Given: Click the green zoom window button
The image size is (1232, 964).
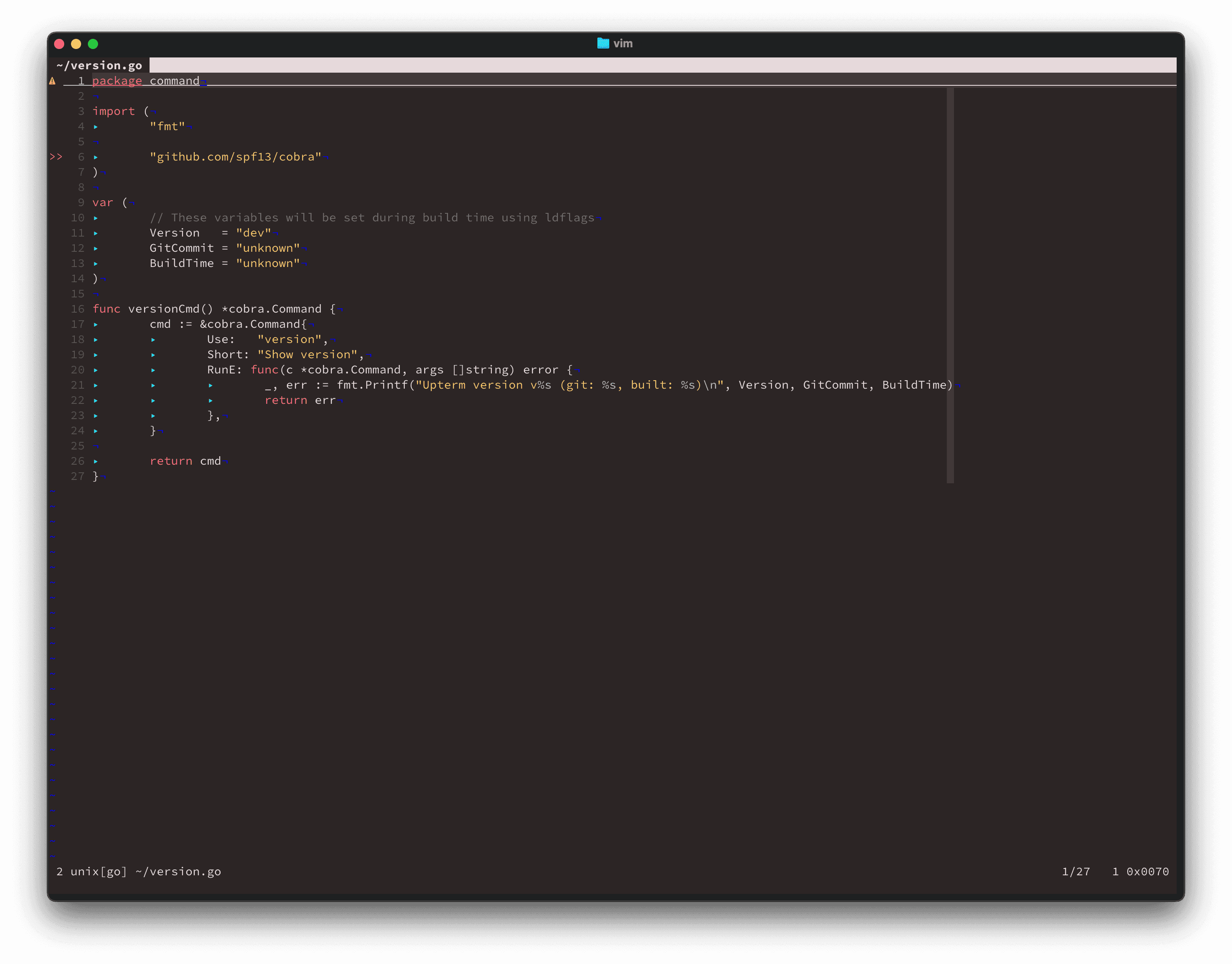Looking at the screenshot, I should tap(93, 44).
